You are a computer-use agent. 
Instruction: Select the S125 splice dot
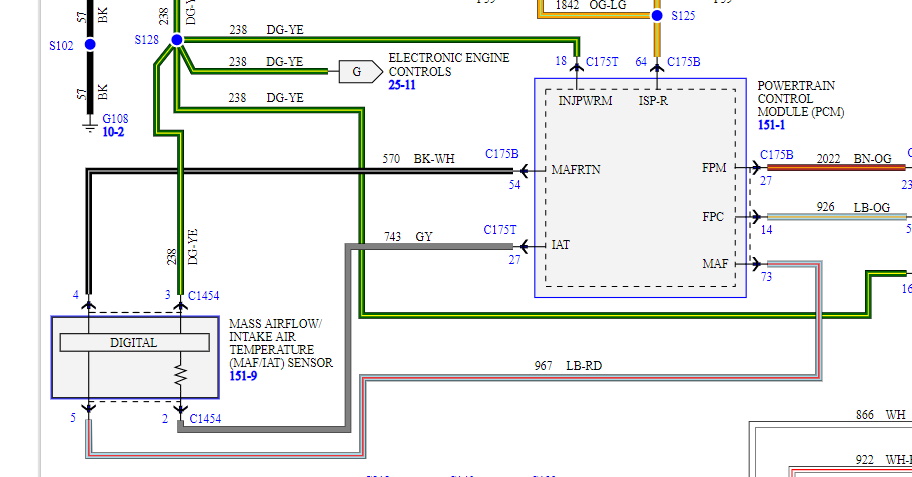[x=657, y=16]
